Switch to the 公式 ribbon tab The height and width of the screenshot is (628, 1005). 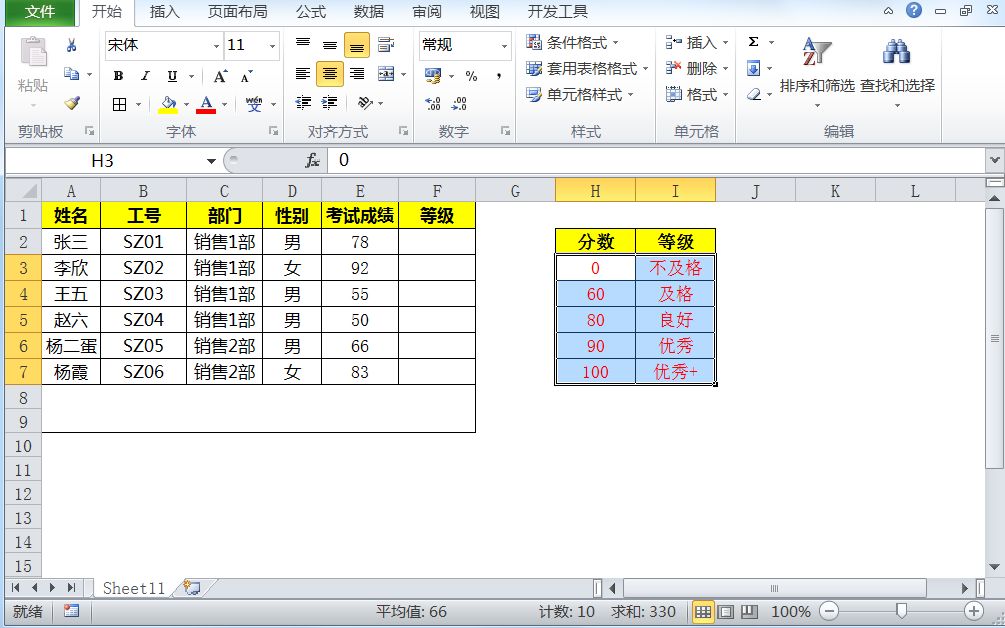point(310,13)
